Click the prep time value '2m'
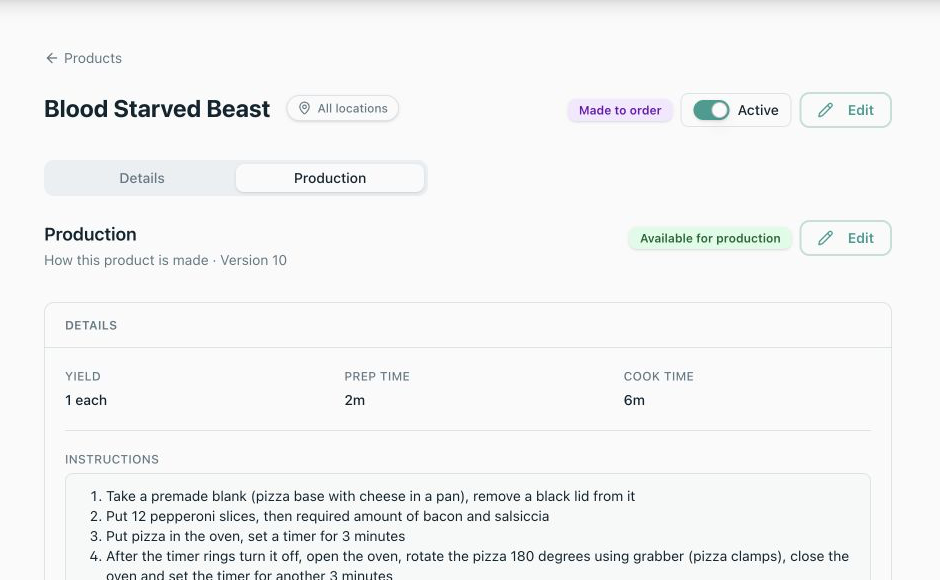 [x=354, y=400]
